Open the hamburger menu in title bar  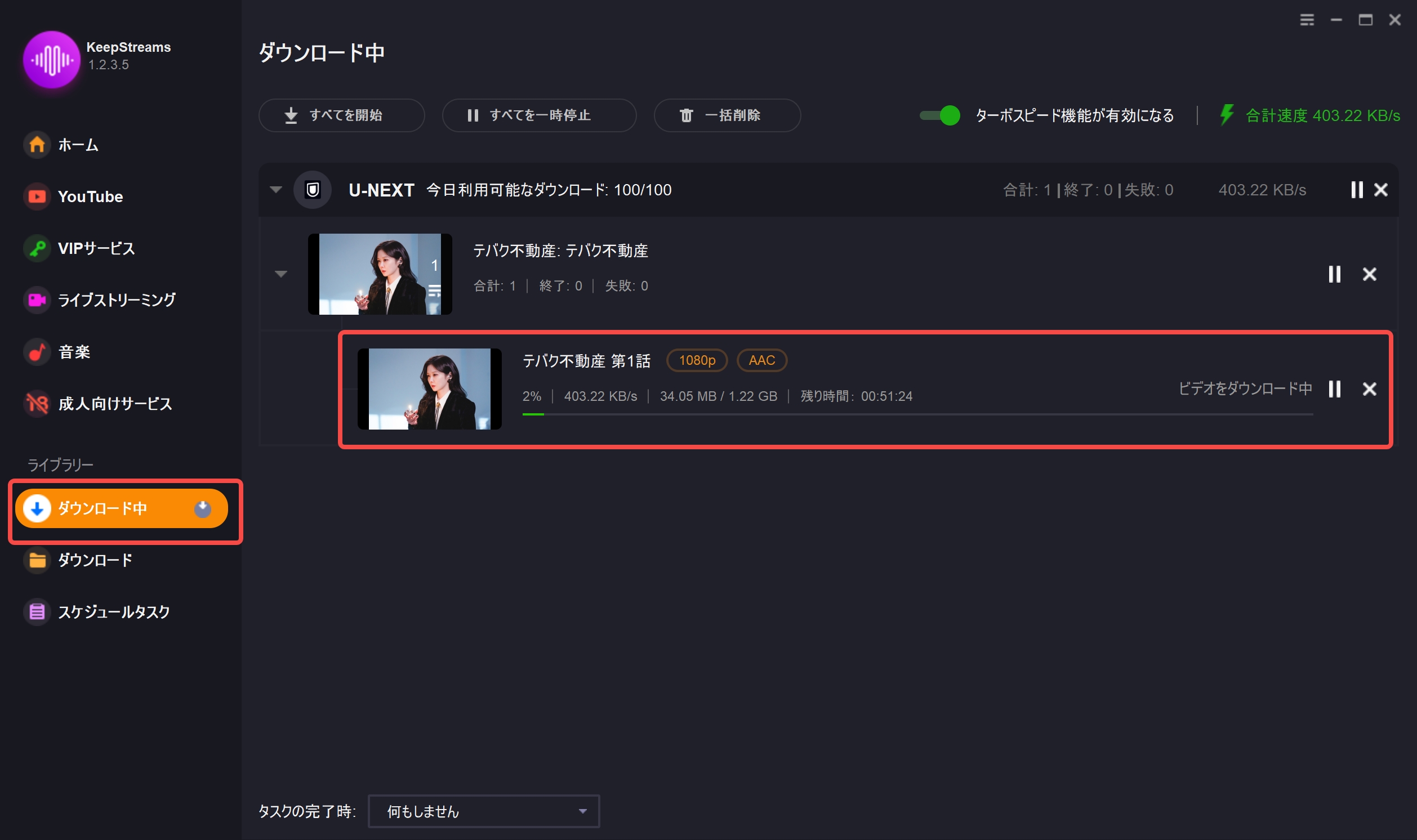tap(1307, 20)
